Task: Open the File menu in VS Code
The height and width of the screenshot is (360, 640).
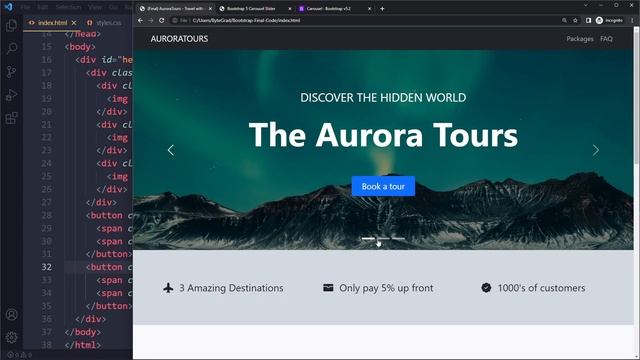Action: coord(25,7)
